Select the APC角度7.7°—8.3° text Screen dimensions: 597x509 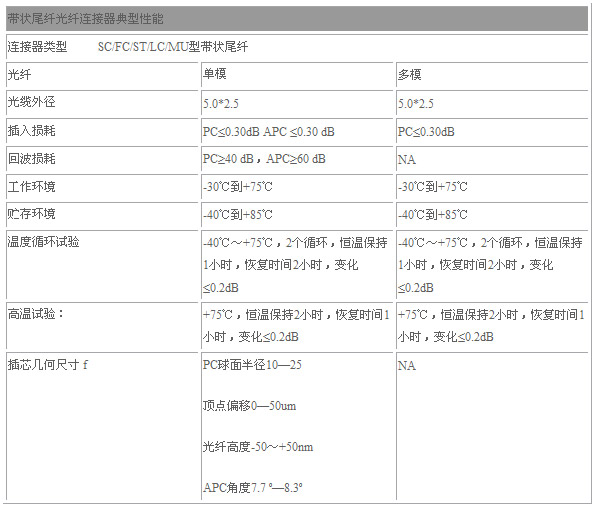(253, 487)
